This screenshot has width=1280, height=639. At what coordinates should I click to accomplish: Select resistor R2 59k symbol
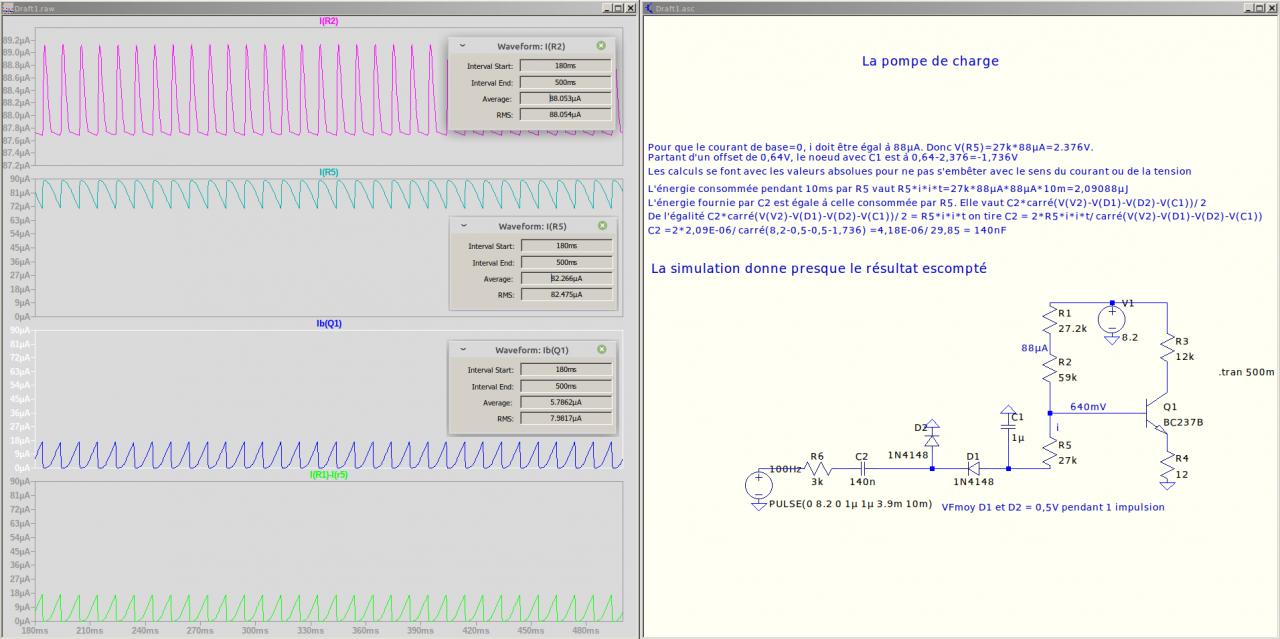(1049, 369)
